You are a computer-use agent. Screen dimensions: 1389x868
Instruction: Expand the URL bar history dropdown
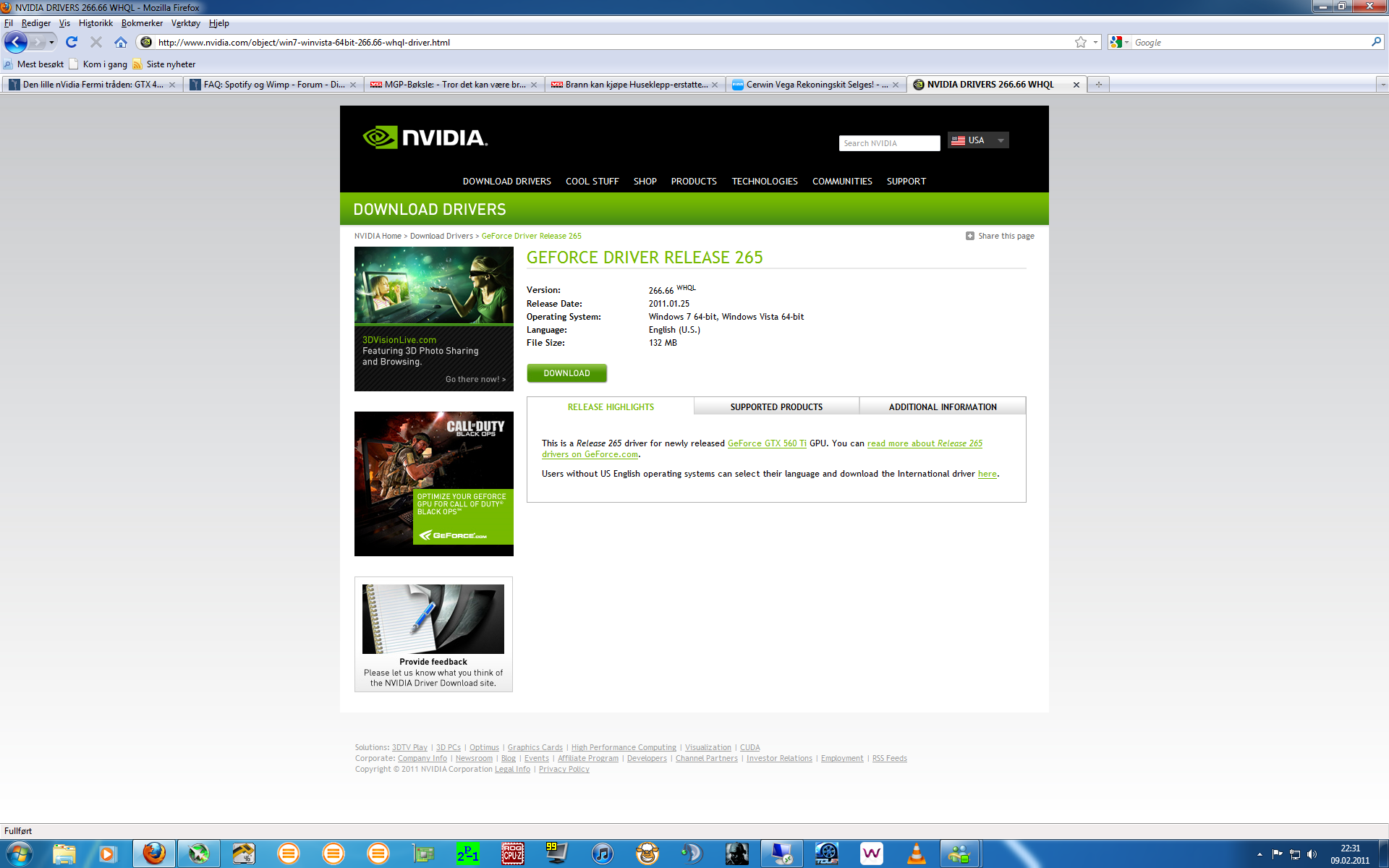pyautogui.click(x=1095, y=42)
